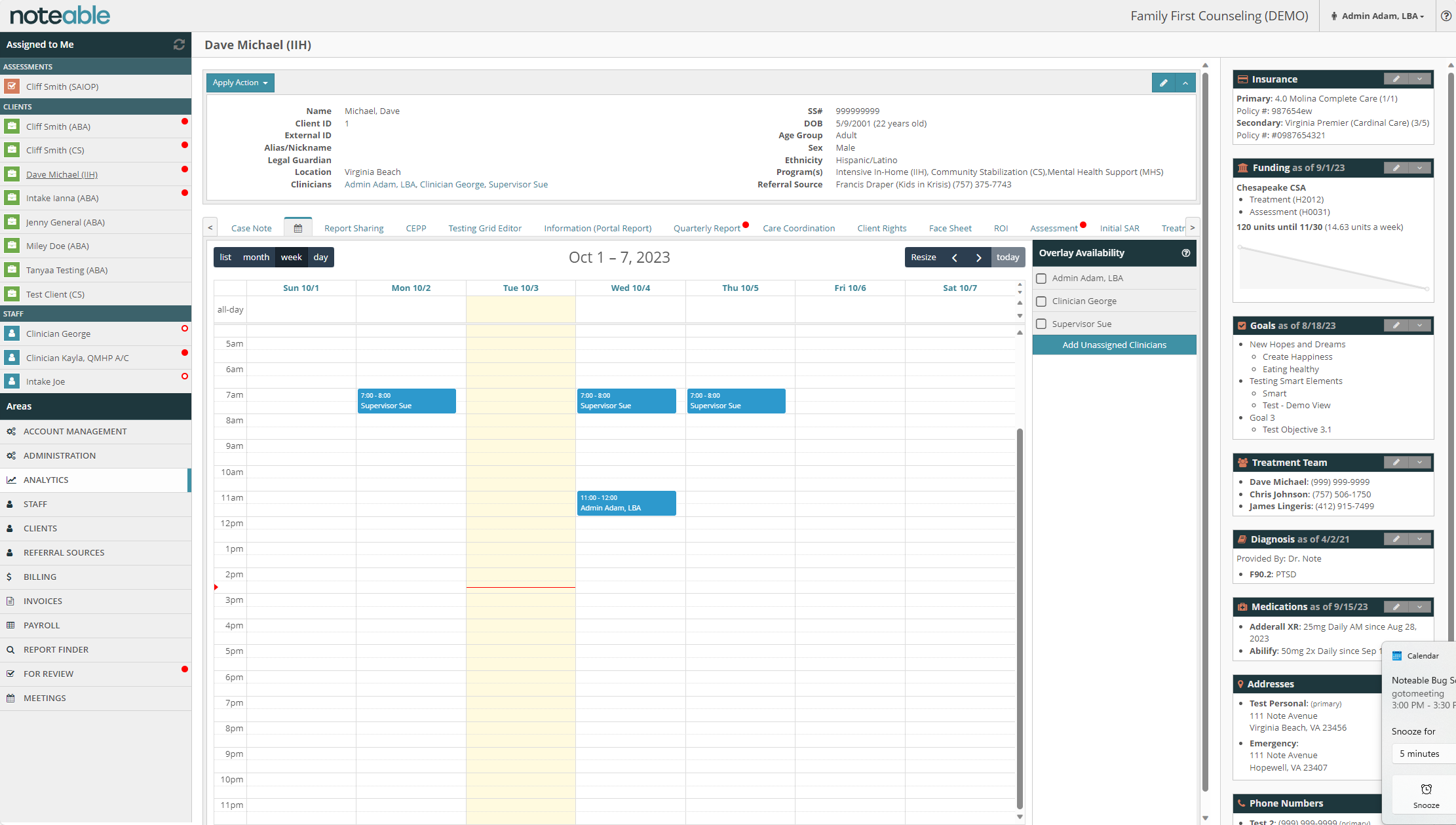
Task: Click the edit pencil on the Goals panel
Action: pyautogui.click(x=1396, y=325)
